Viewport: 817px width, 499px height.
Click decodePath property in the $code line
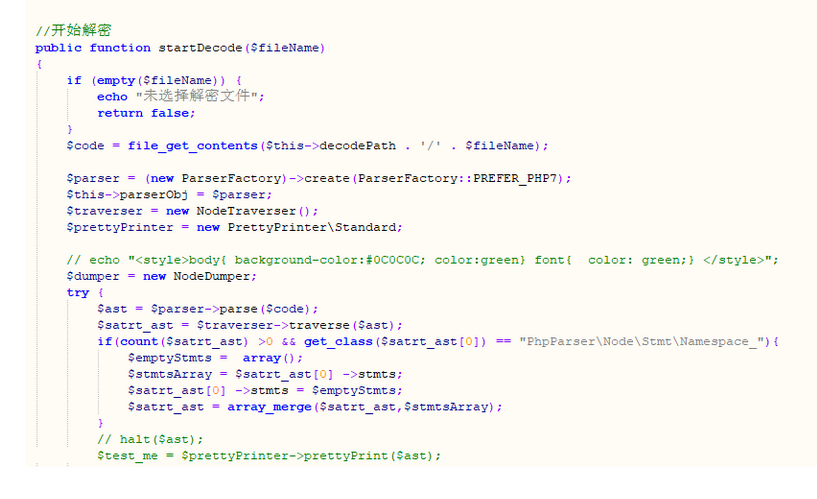(x=360, y=145)
